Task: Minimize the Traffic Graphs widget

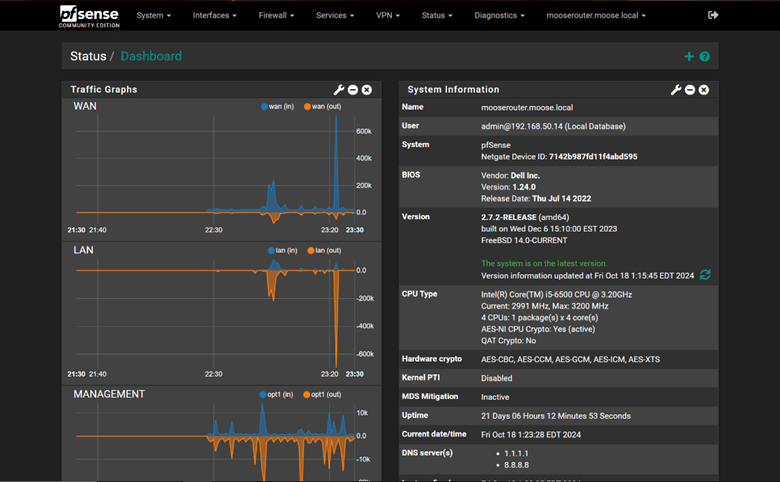Action: pos(353,90)
